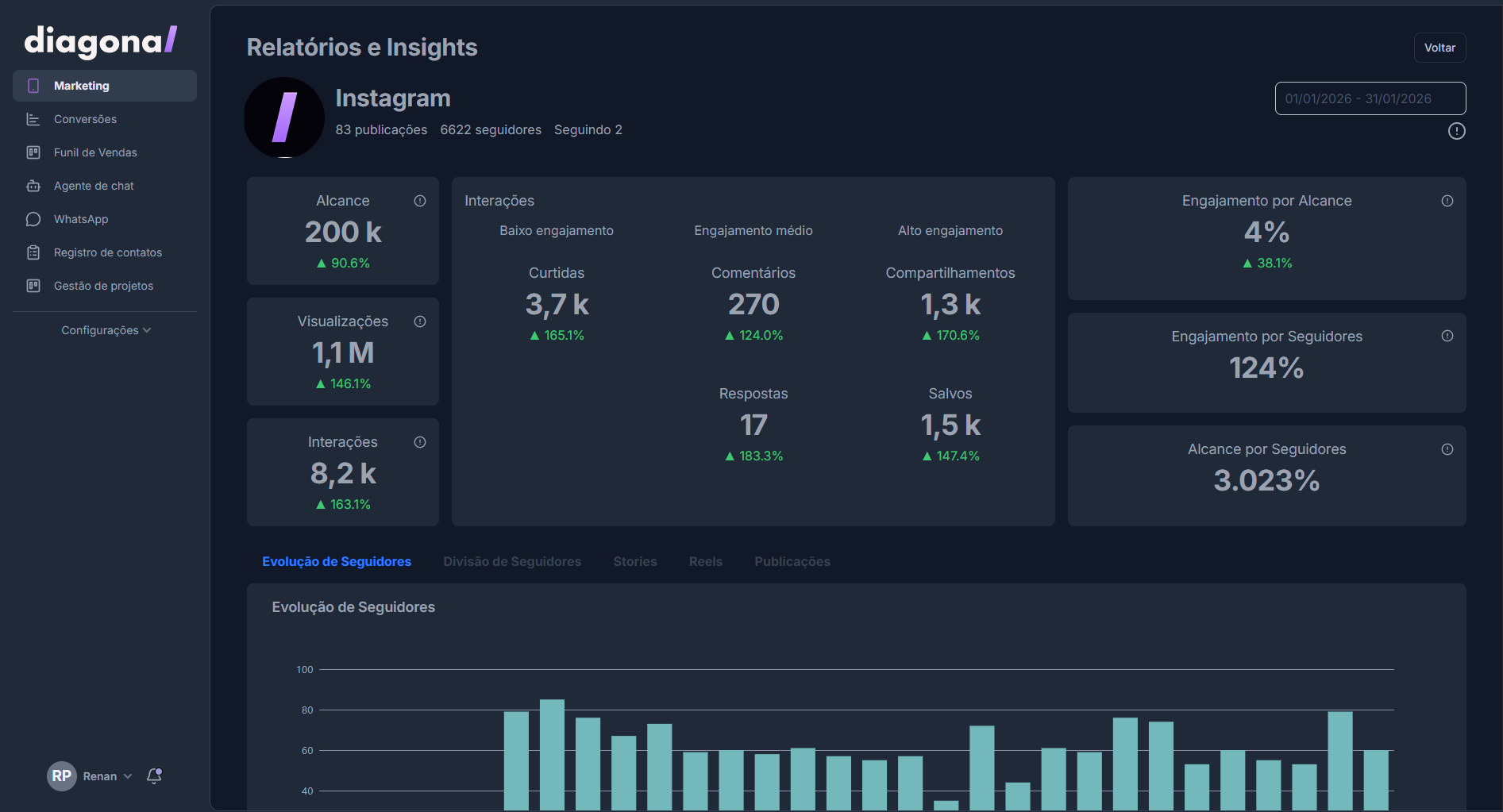This screenshot has height=812, width=1503.
Task: Navigate to Agente de chat
Action: (105, 186)
